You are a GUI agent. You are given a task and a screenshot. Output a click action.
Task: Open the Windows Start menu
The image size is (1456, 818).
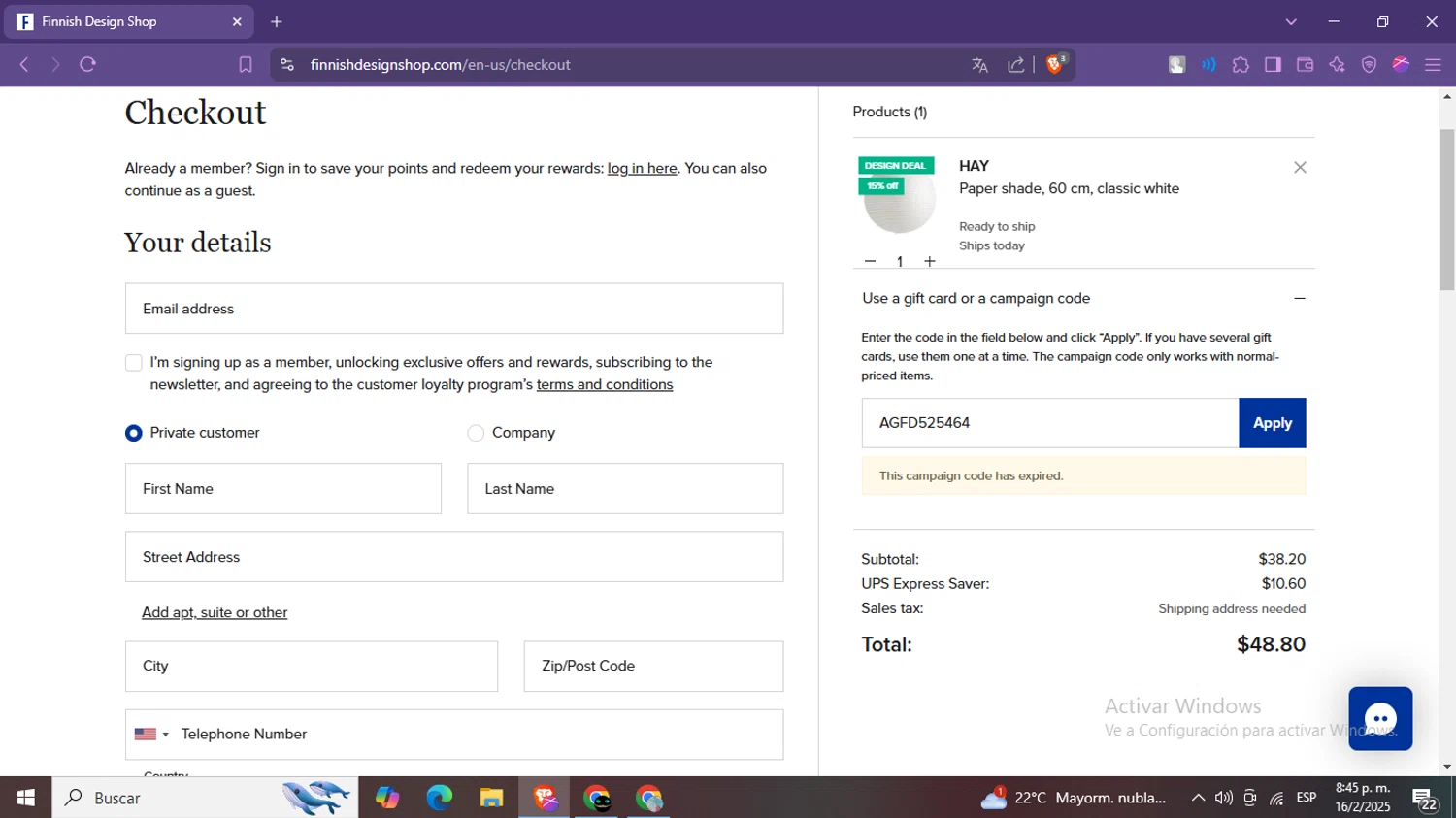(x=26, y=798)
